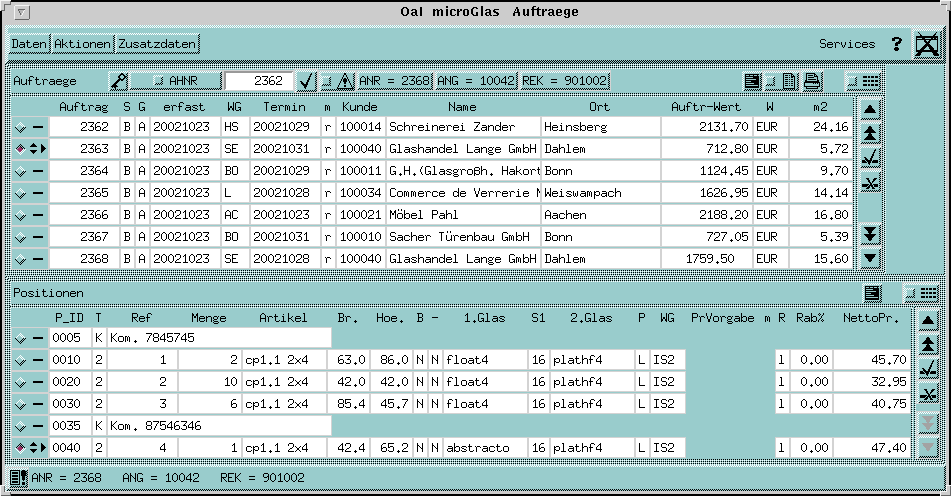Open the Zusatzdaten menu
The width and height of the screenshot is (951, 496).
click(x=157, y=44)
